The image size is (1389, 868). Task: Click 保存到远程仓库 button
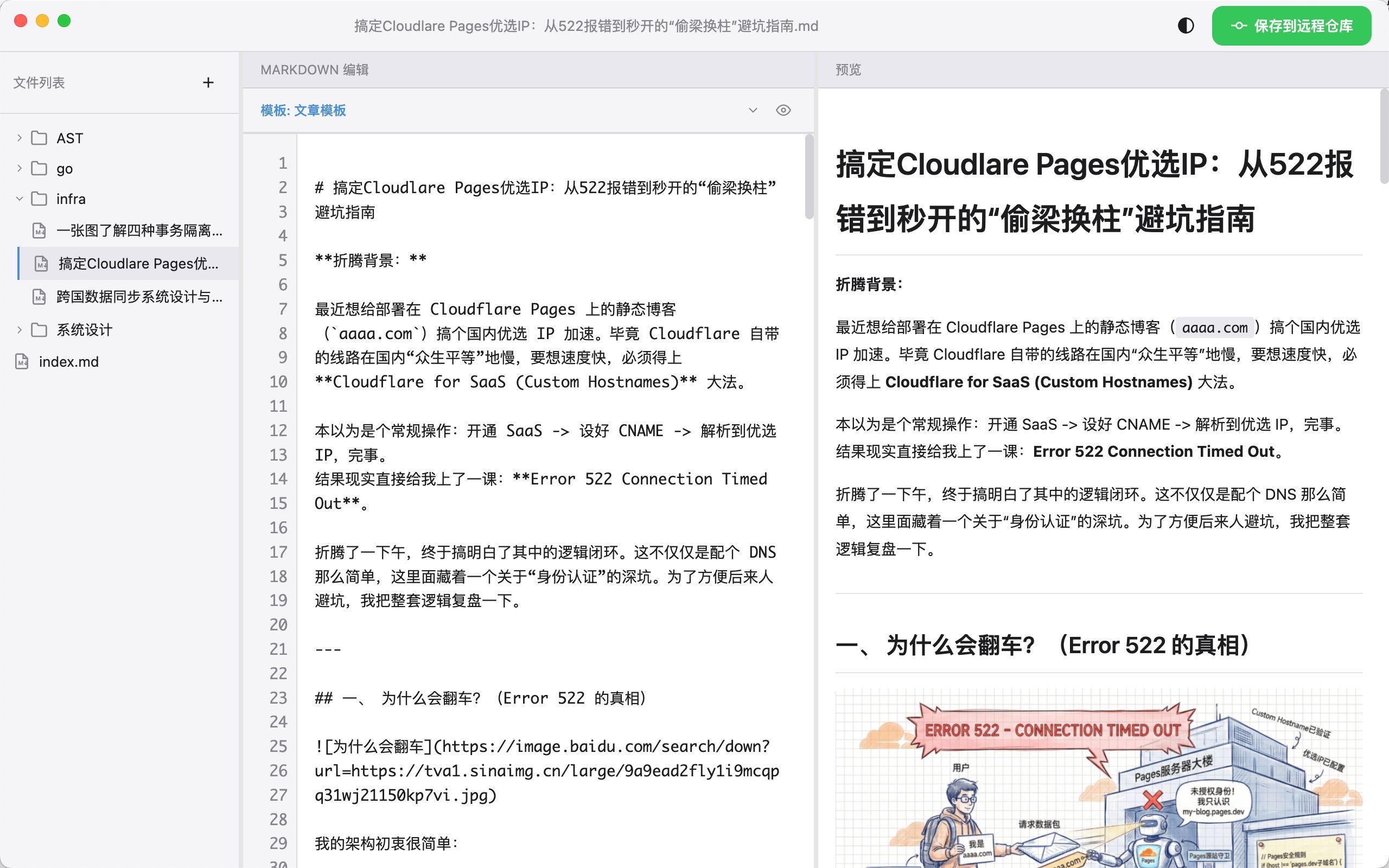1291,26
